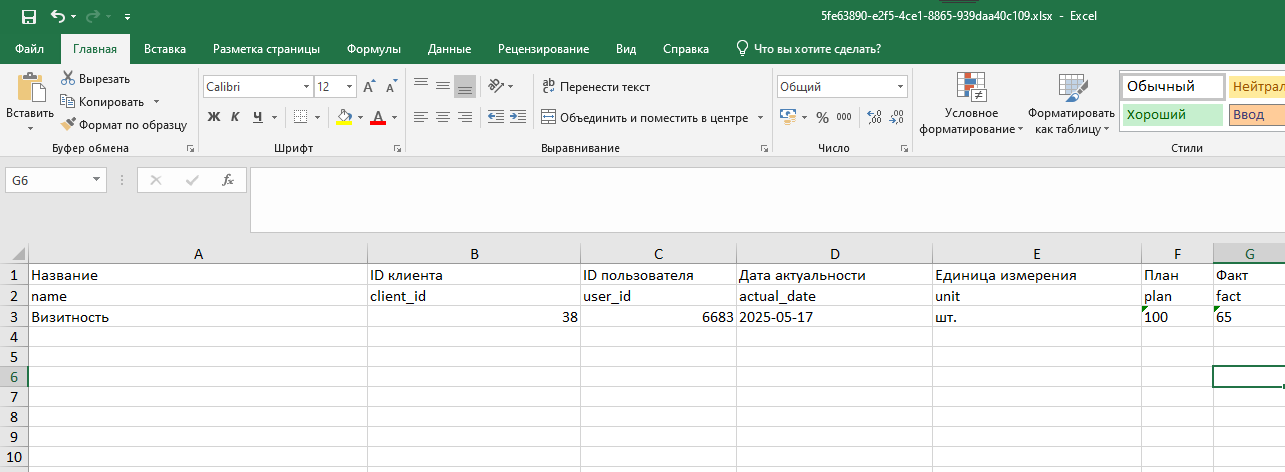The image size is (1285, 472).
Task: Expand merge and center options arrow
Action: 761,117
